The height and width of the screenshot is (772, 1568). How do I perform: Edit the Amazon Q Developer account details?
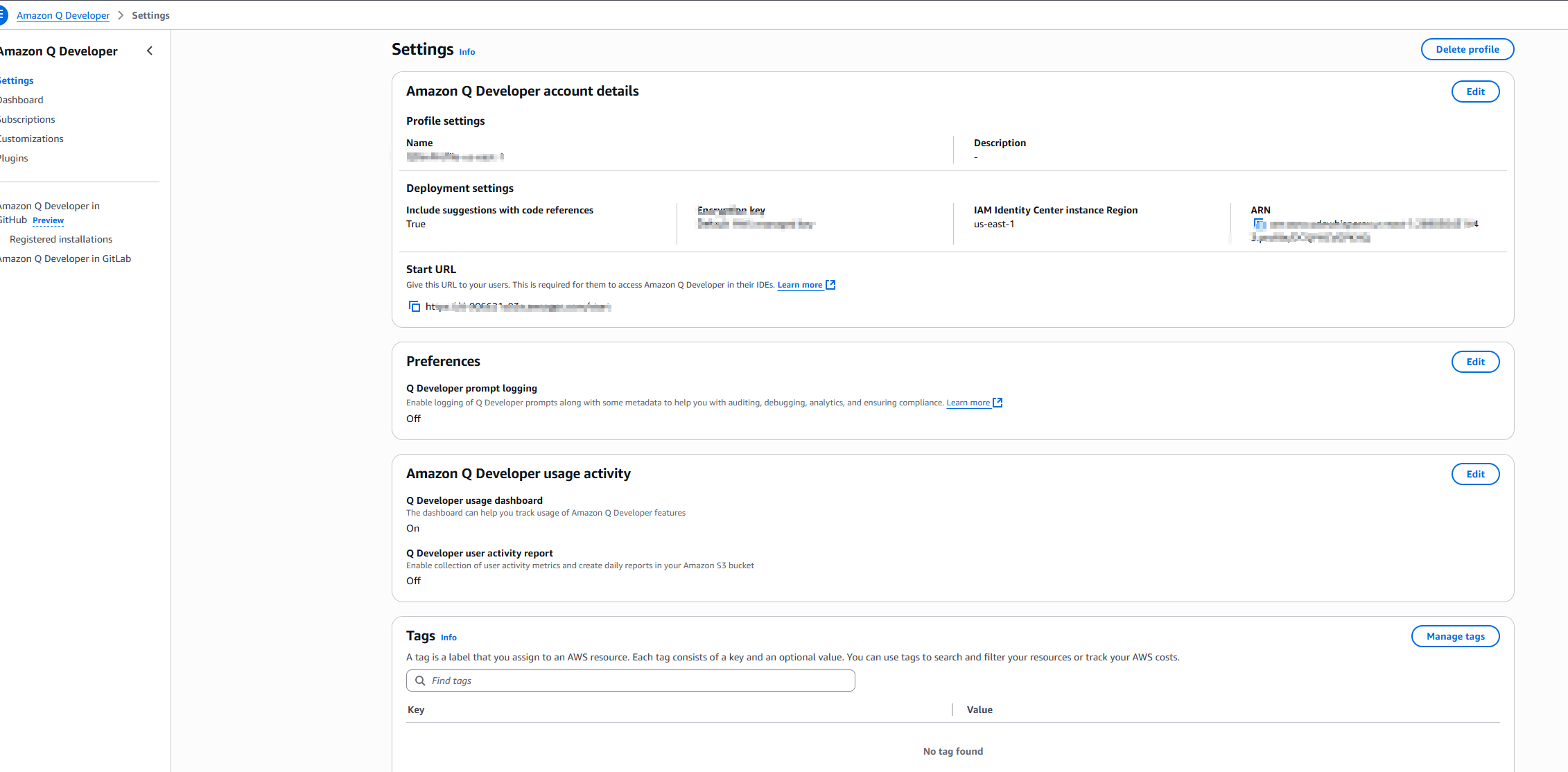click(x=1475, y=91)
